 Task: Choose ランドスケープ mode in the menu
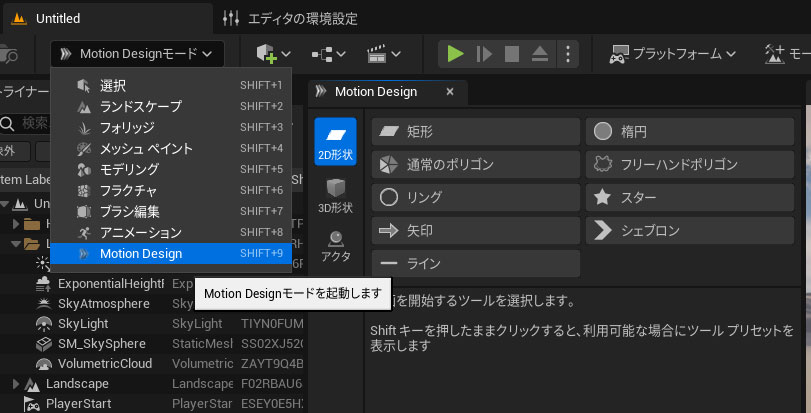(x=171, y=106)
